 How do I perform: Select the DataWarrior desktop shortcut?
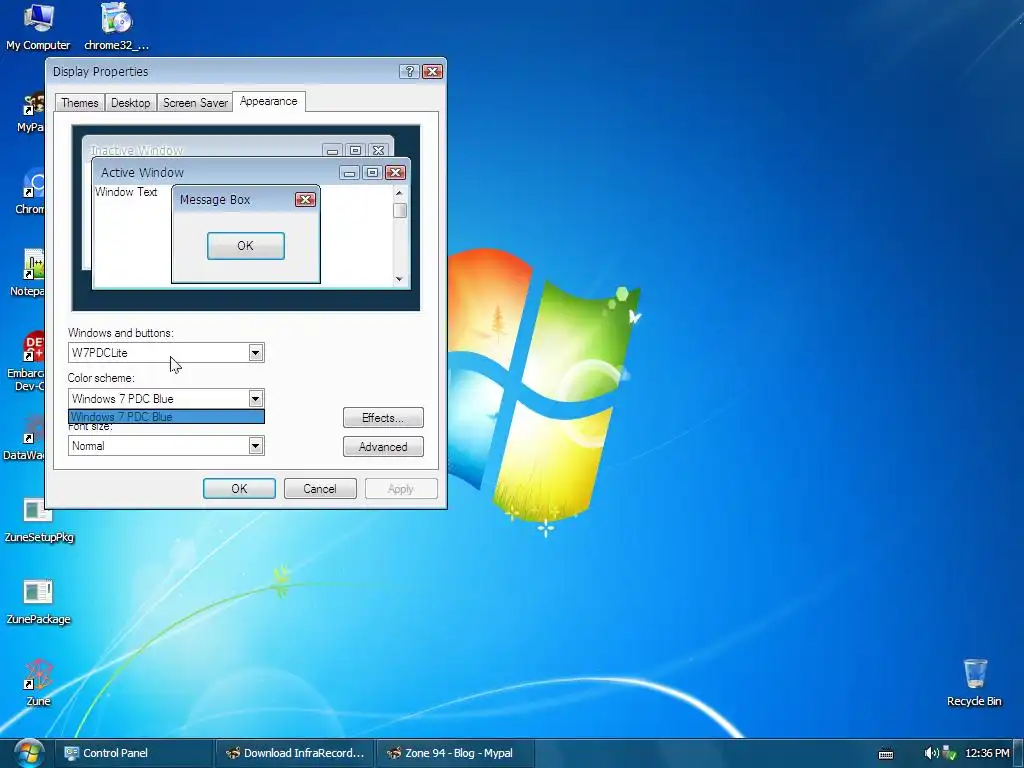(x=24, y=438)
